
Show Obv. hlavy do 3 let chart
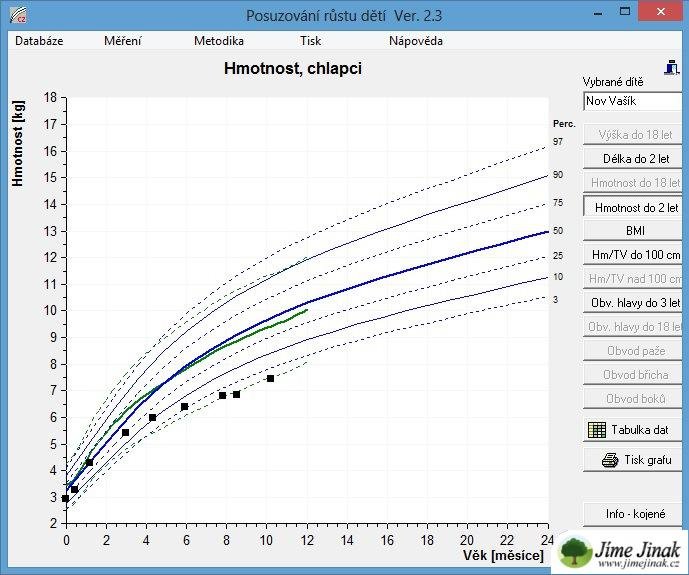(635, 303)
